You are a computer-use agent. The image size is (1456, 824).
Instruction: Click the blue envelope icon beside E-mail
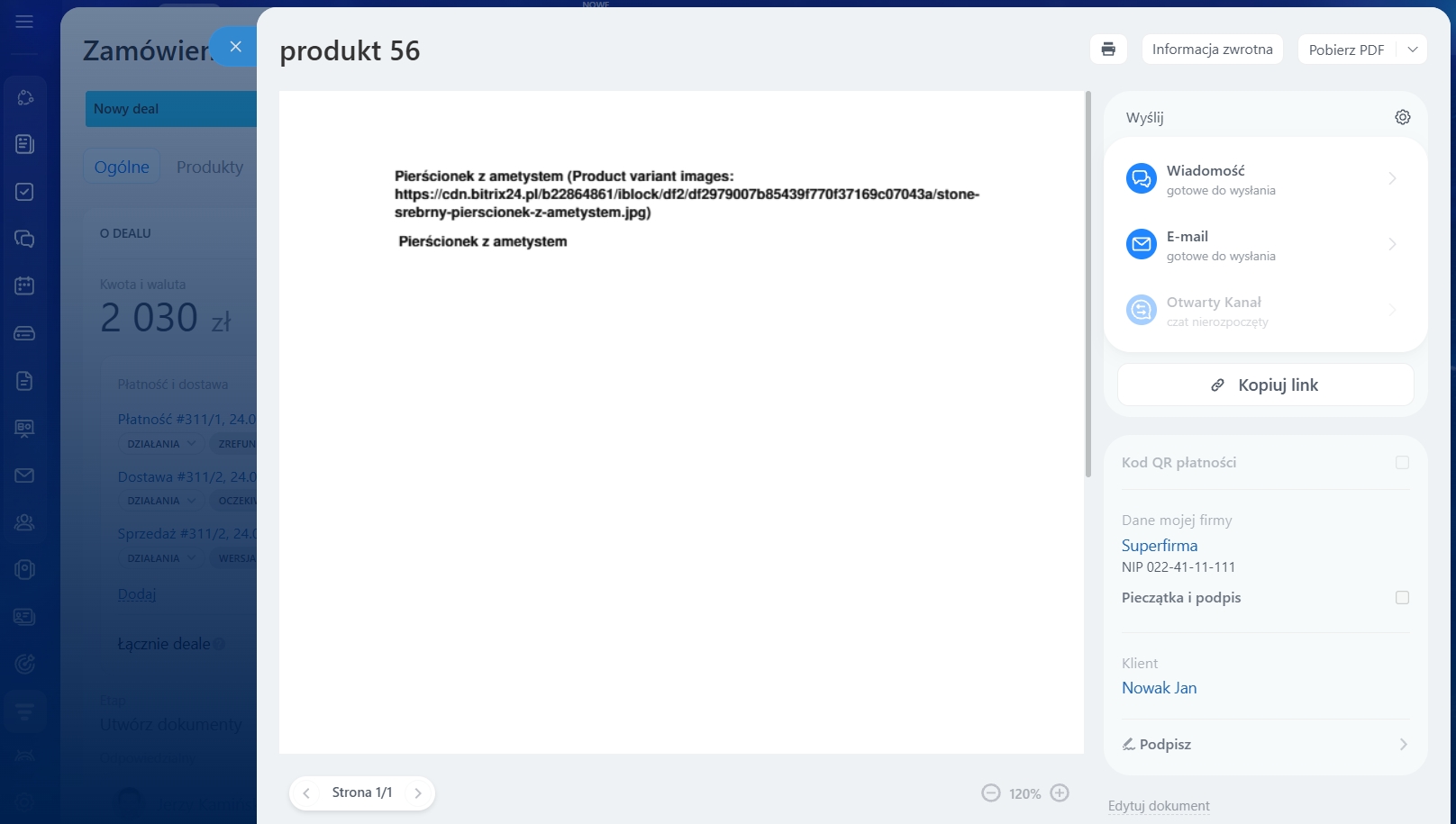pyautogui.click(x=1142, y=244)
